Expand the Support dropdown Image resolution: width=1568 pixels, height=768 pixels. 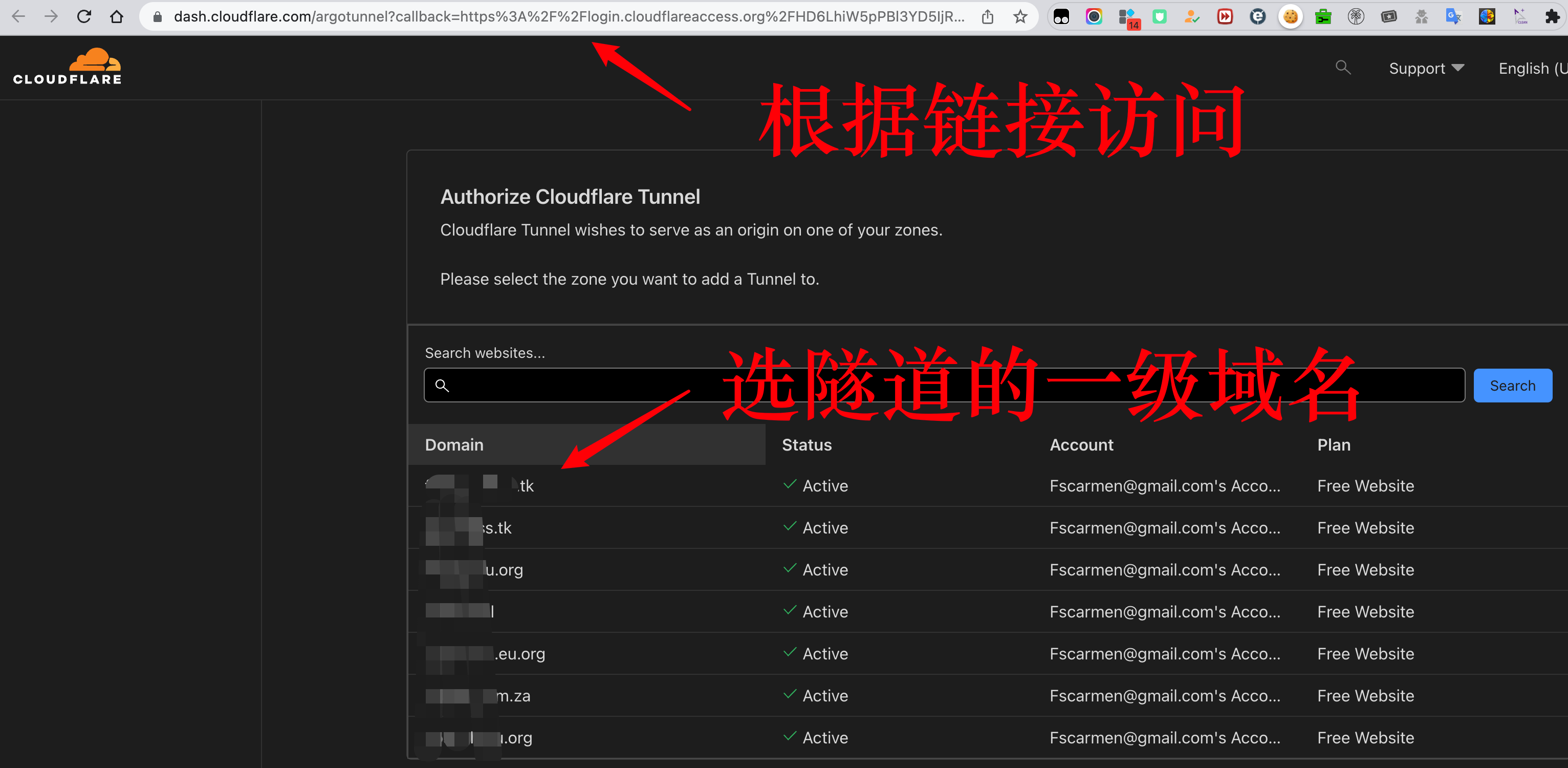[1426, 68]
